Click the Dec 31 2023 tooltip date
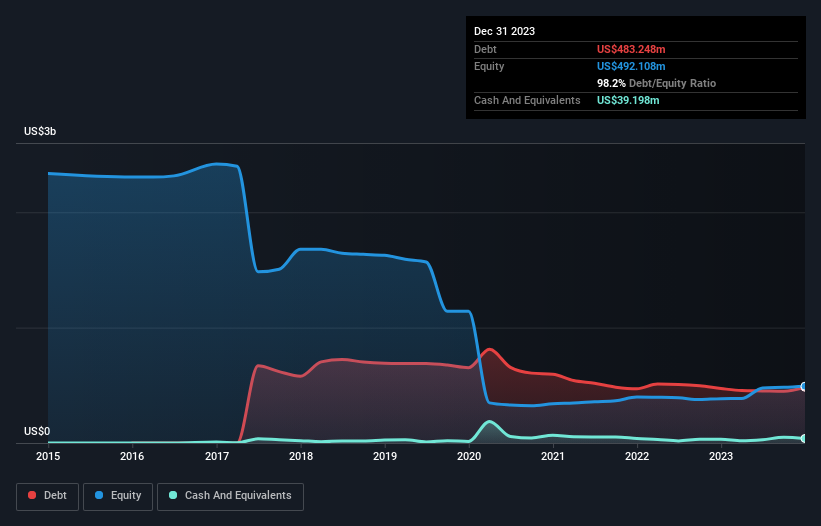 point(504,31)
